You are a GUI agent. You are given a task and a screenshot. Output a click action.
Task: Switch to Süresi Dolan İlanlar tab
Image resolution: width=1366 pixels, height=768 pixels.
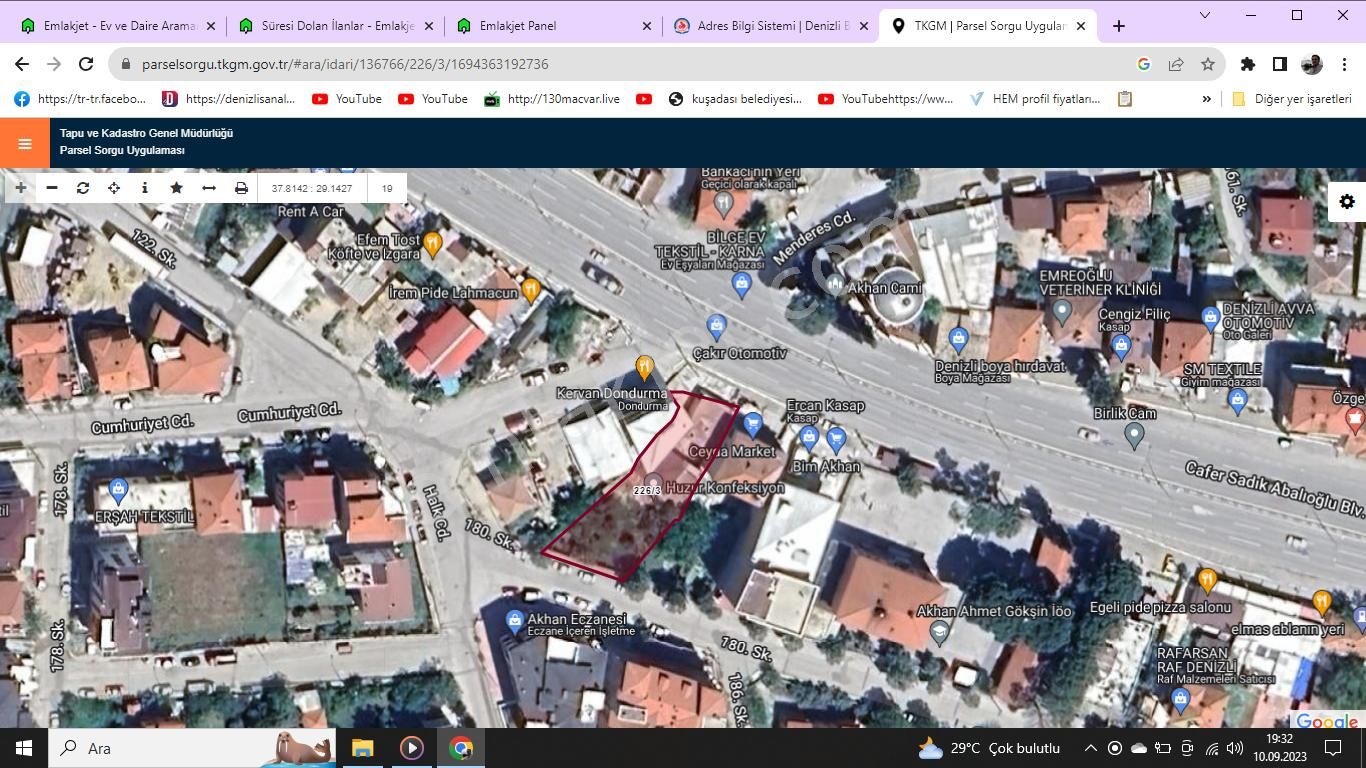pyautogui.click(x=337, y=26)
